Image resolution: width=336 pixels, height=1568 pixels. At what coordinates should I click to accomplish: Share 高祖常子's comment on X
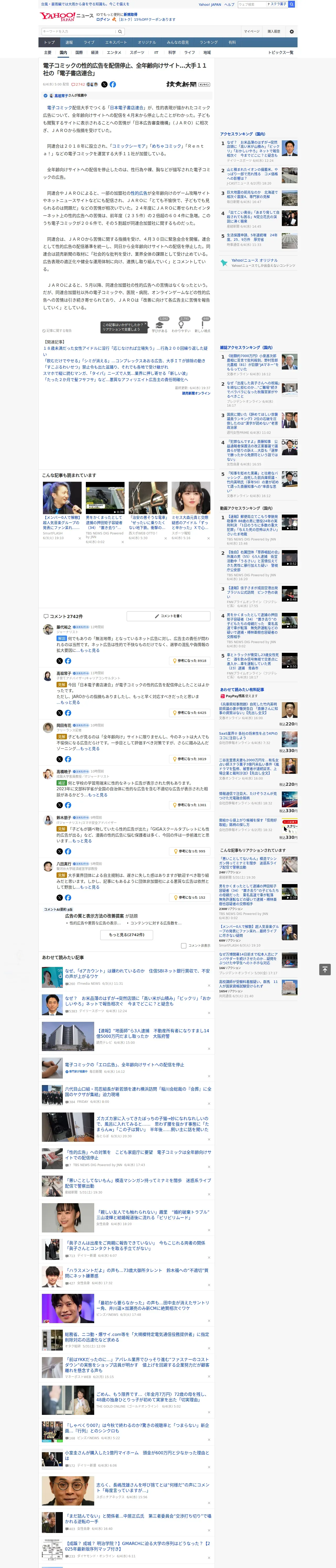(59, 713)
